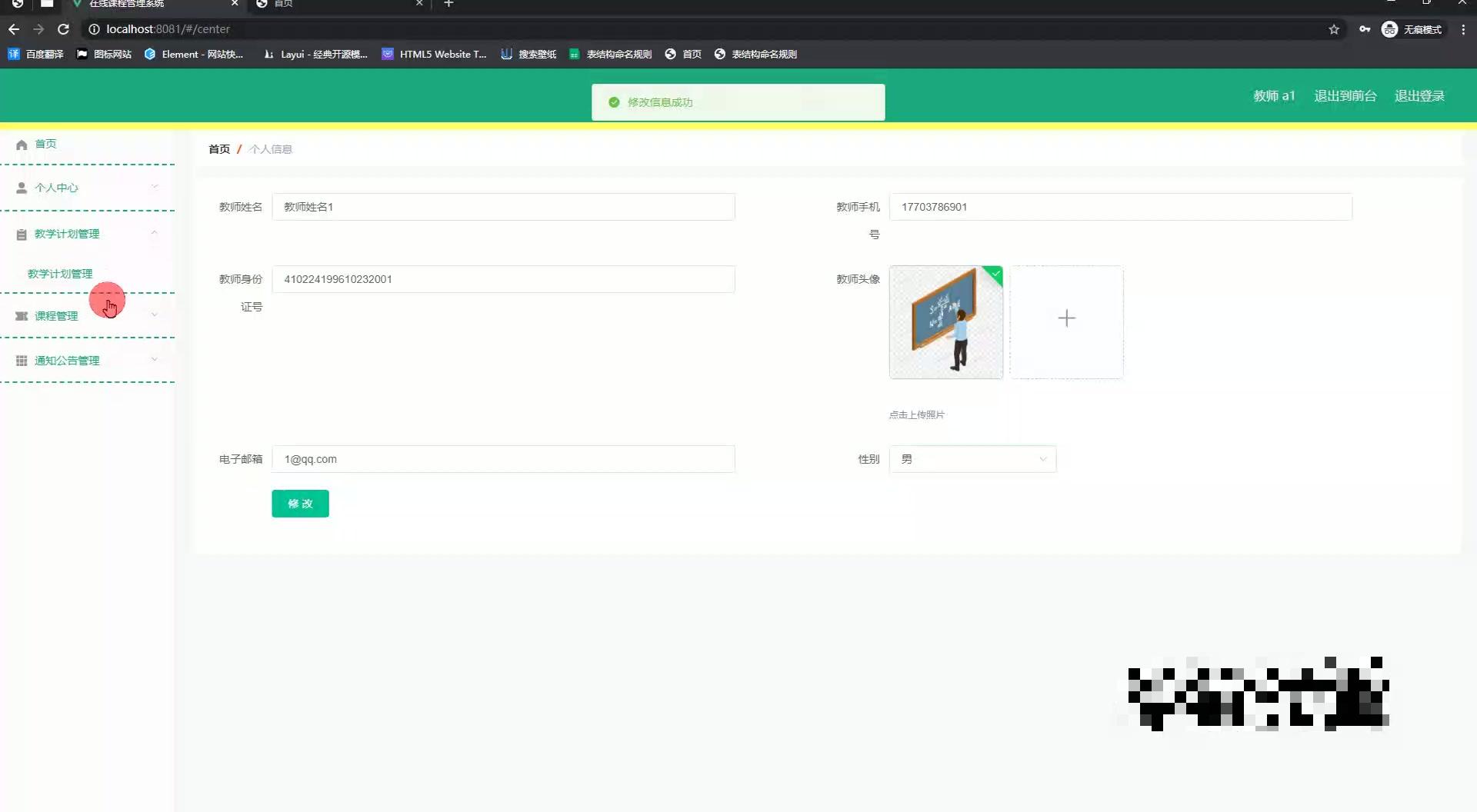Image resolution: width=1477 pixels, height=812 pixels.
Task: Click the 通知公告管理 grid icon
Action: [x=22, y=360]
